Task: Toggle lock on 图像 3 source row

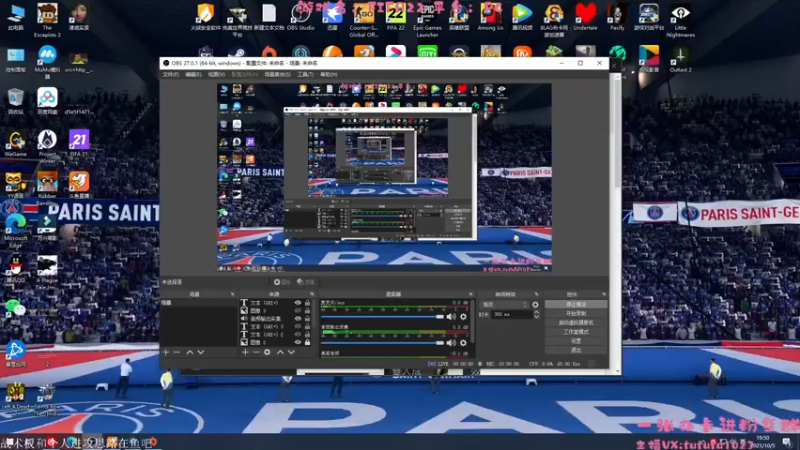Action: (307, 310)
